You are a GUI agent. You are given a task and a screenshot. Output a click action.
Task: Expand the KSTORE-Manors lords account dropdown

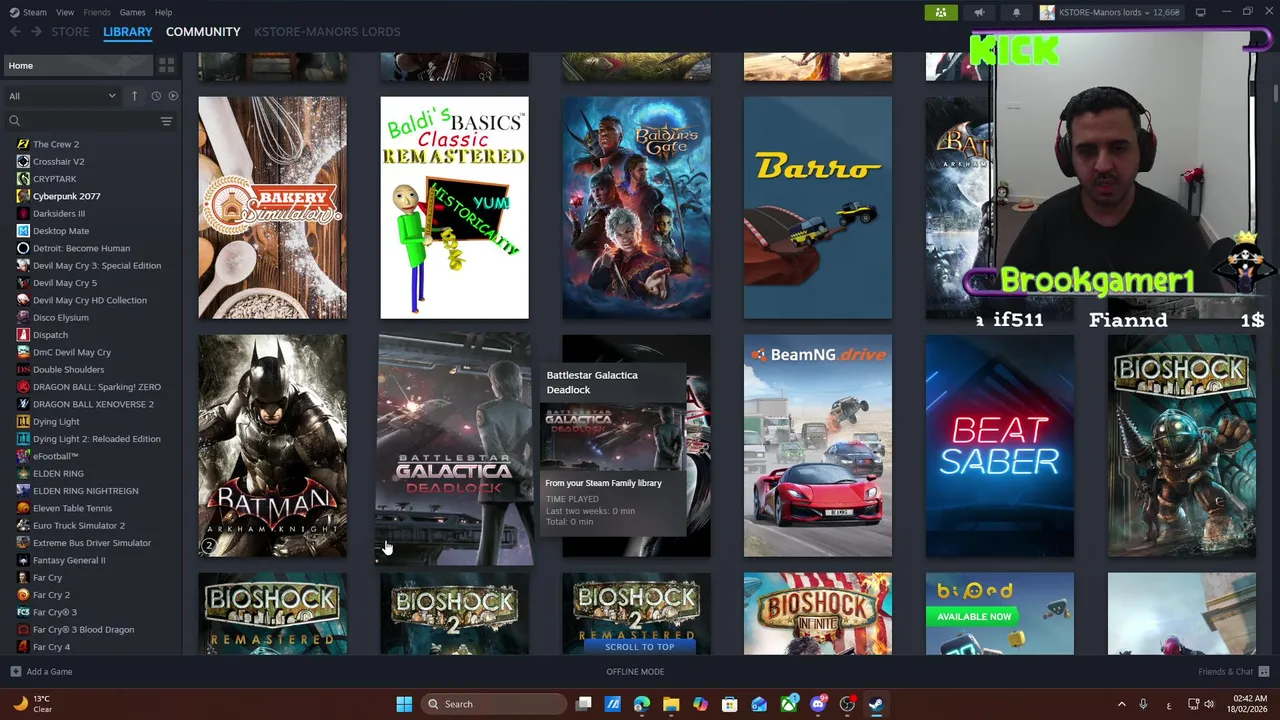pos(1110,12)
